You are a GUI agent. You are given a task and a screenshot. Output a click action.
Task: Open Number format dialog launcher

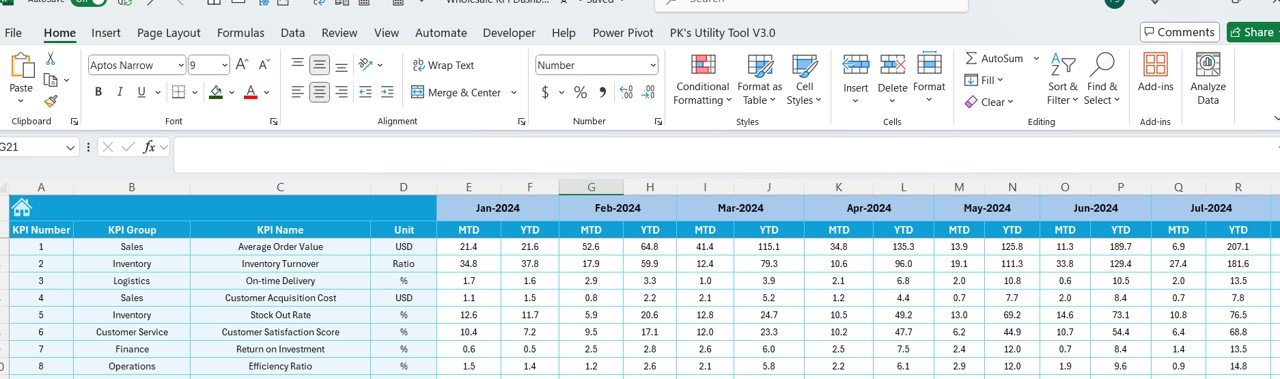[658, 121]
